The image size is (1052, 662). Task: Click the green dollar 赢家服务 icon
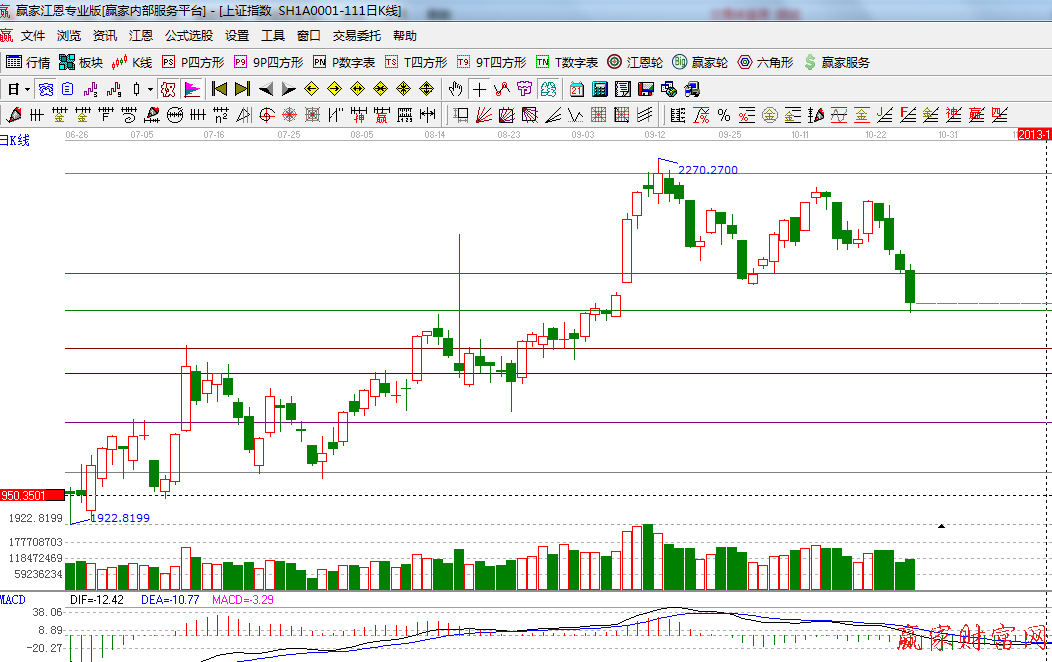pyautogui.click(x=810, y=62)
